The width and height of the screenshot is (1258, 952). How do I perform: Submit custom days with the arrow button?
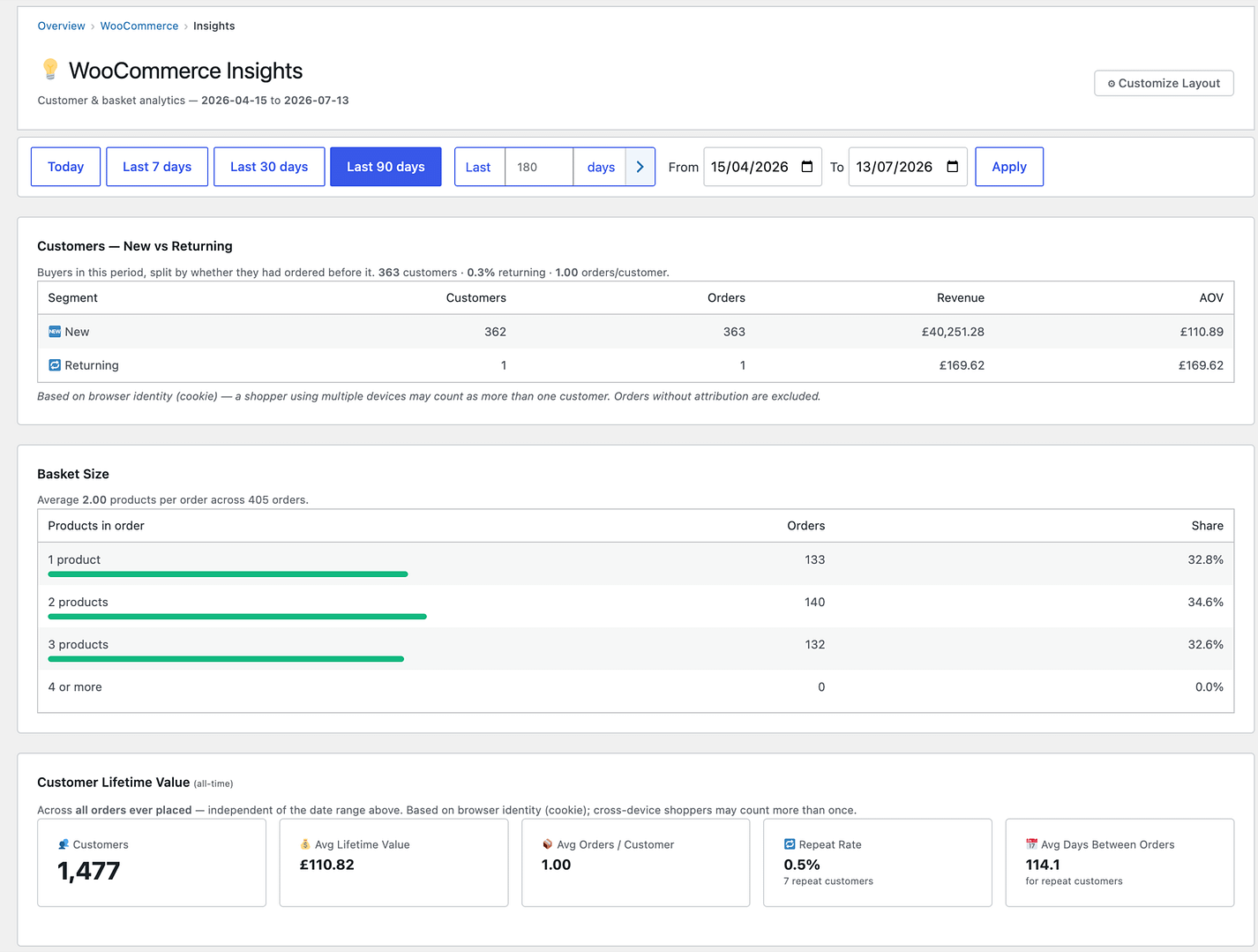pyautogui.click(x=640, y=167)
